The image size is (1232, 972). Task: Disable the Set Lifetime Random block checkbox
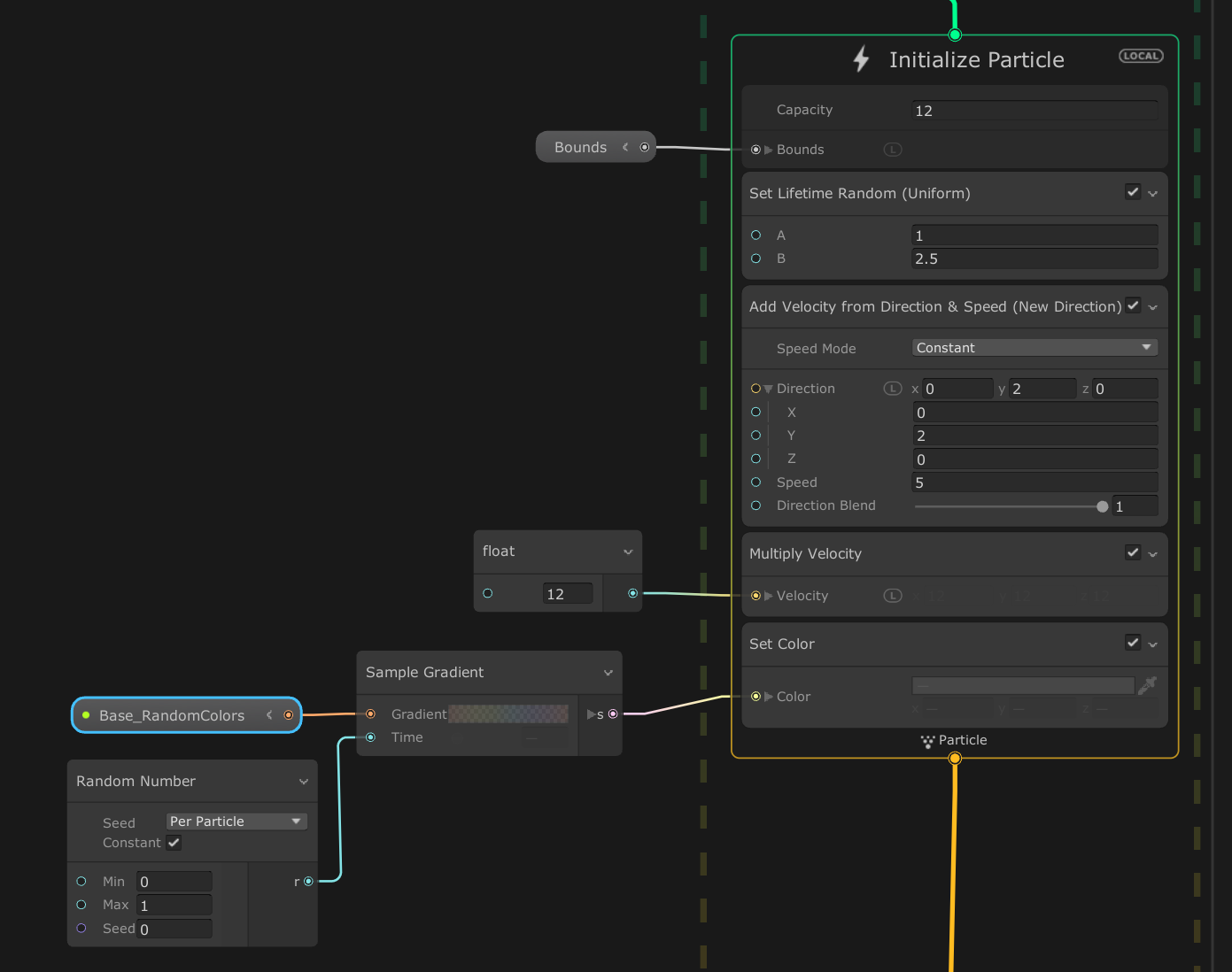coord(1132,192)
